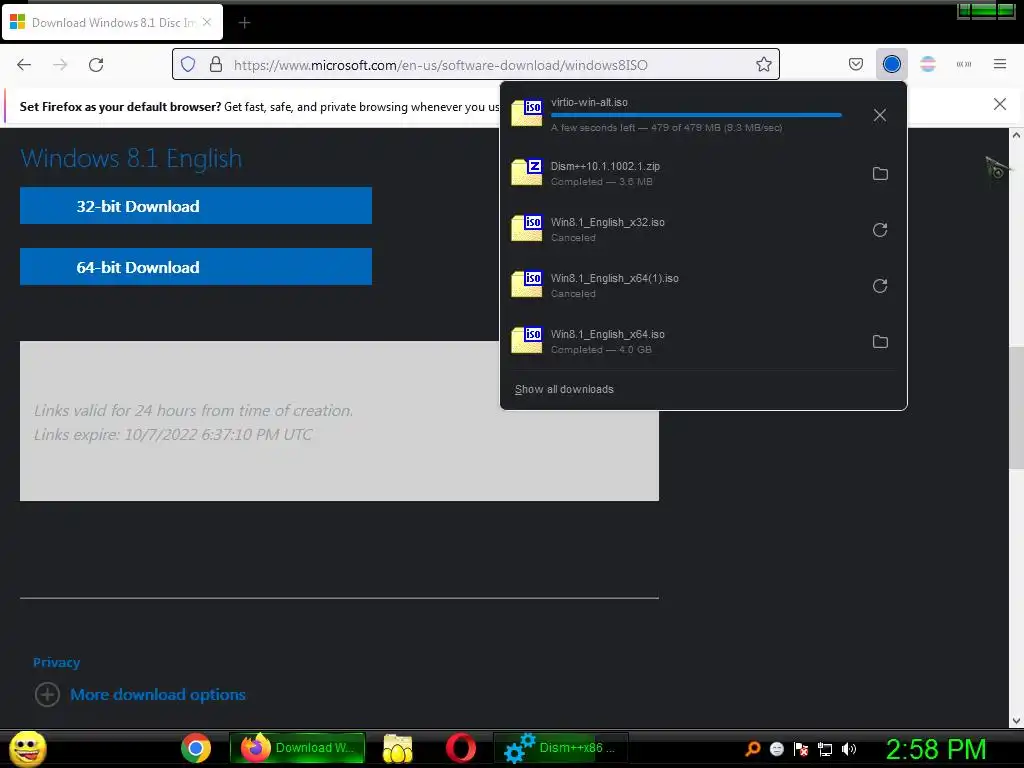Click the URL address field
This screenshot has height=768, width=1024.
[475, 65]
